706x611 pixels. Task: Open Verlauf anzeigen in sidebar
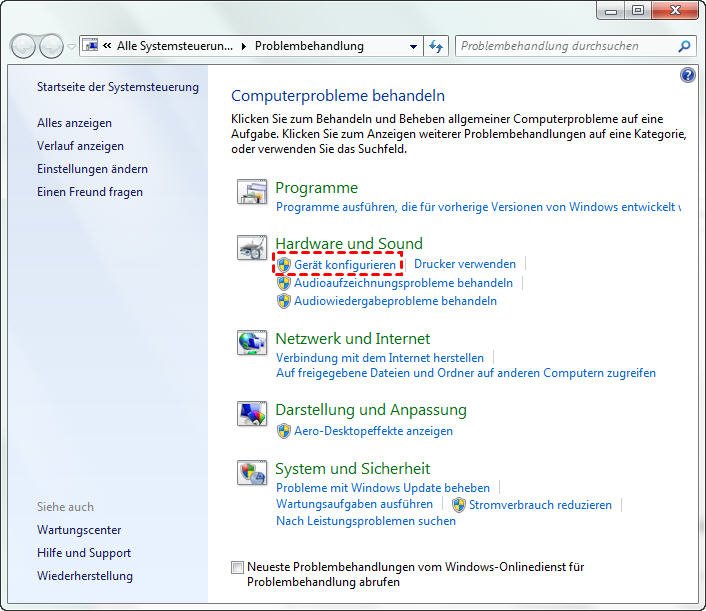point(80,146)
